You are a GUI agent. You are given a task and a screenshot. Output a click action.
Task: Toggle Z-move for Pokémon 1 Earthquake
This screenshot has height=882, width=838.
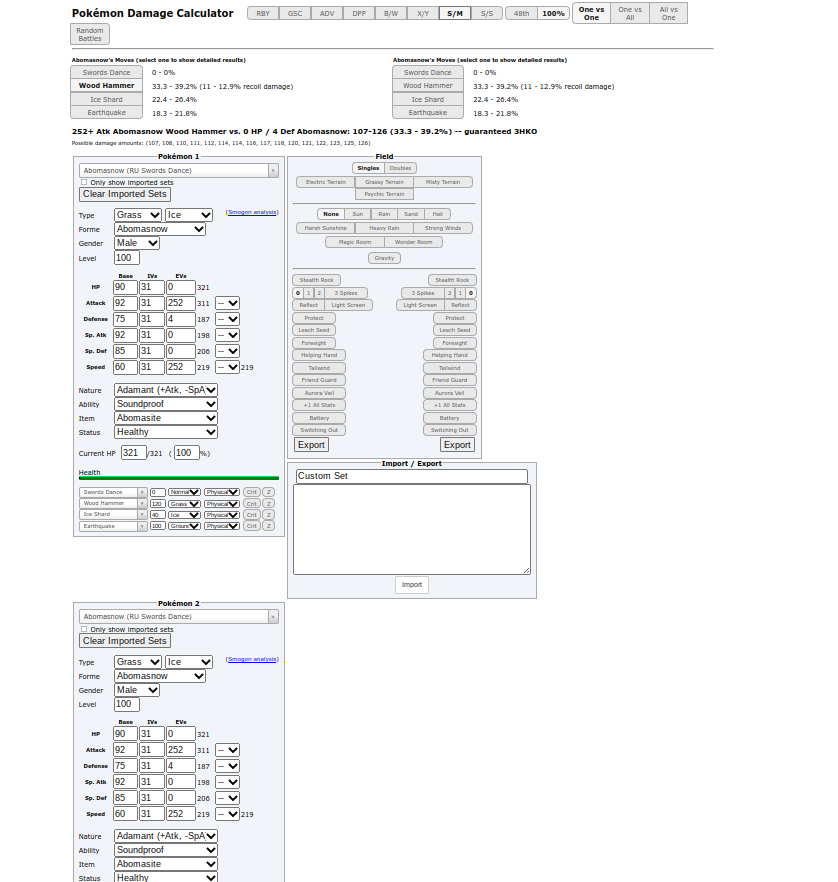coord(268,526)
